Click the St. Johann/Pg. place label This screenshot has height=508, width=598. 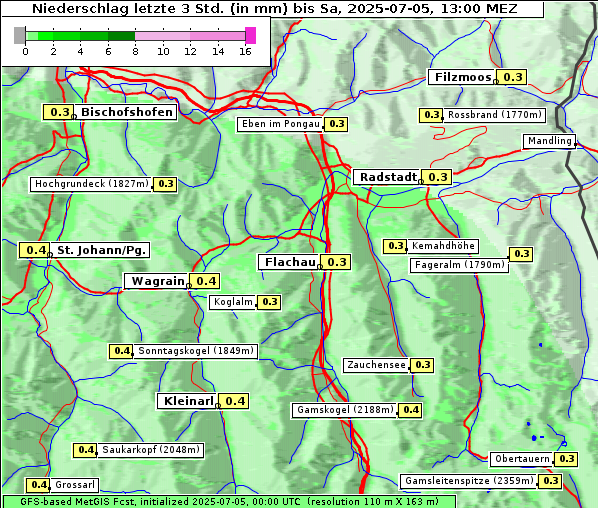click(x=100, y=251)
